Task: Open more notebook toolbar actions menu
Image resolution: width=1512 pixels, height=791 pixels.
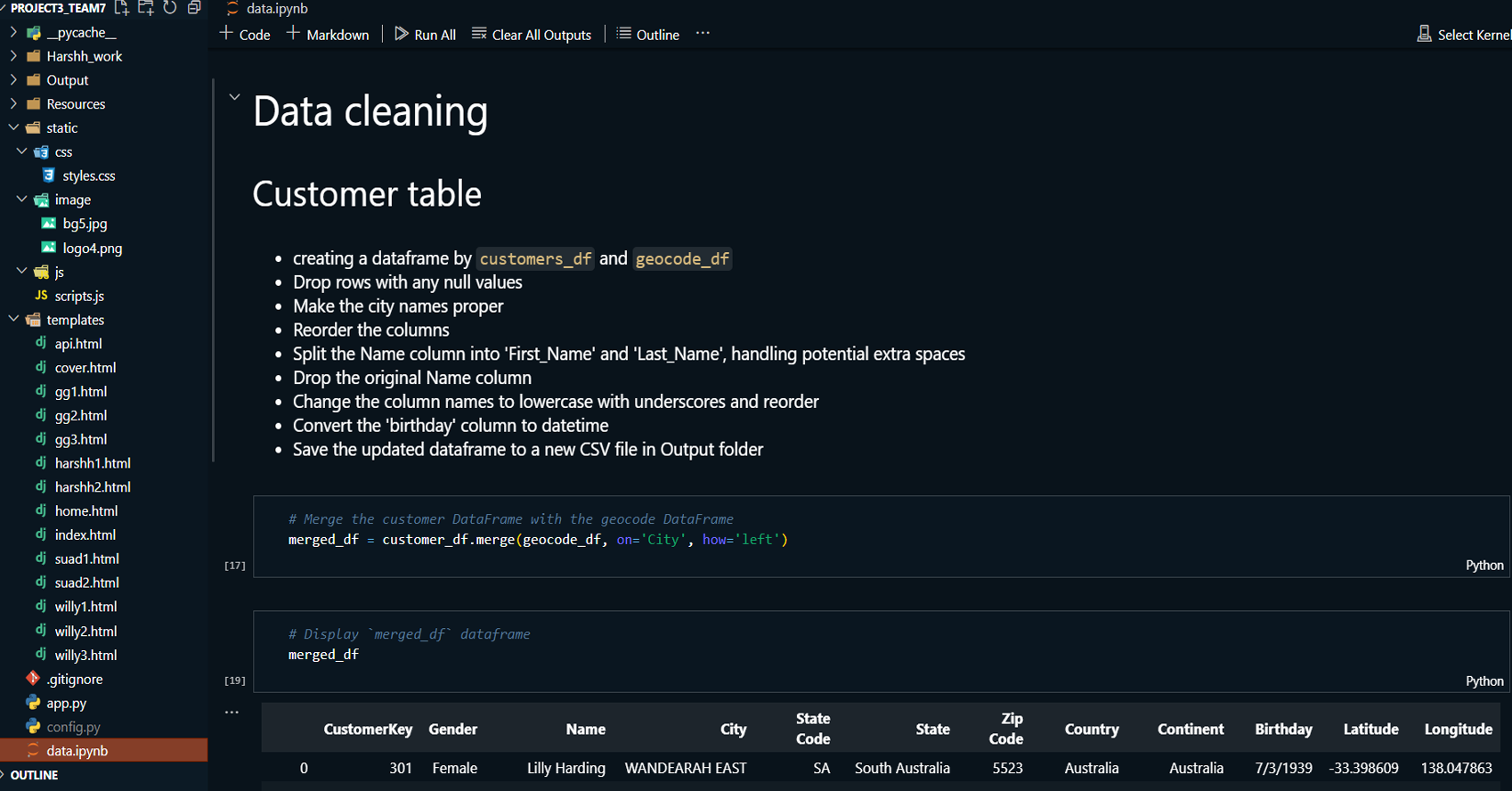Action: 703,34
